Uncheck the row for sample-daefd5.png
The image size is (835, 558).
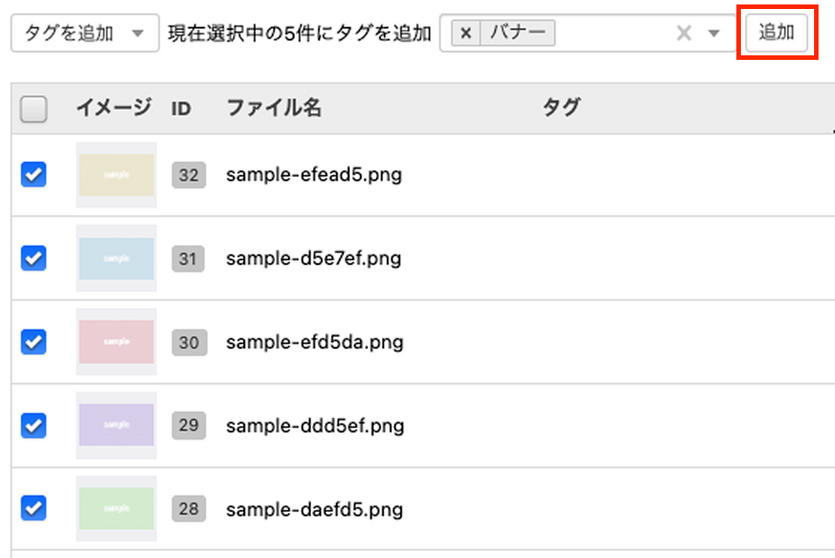click(x=34, y=508)
